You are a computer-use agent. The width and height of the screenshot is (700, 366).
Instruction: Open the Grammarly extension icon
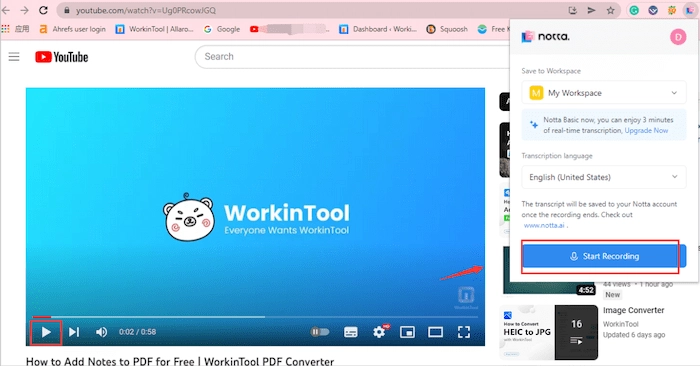point(634,10)
